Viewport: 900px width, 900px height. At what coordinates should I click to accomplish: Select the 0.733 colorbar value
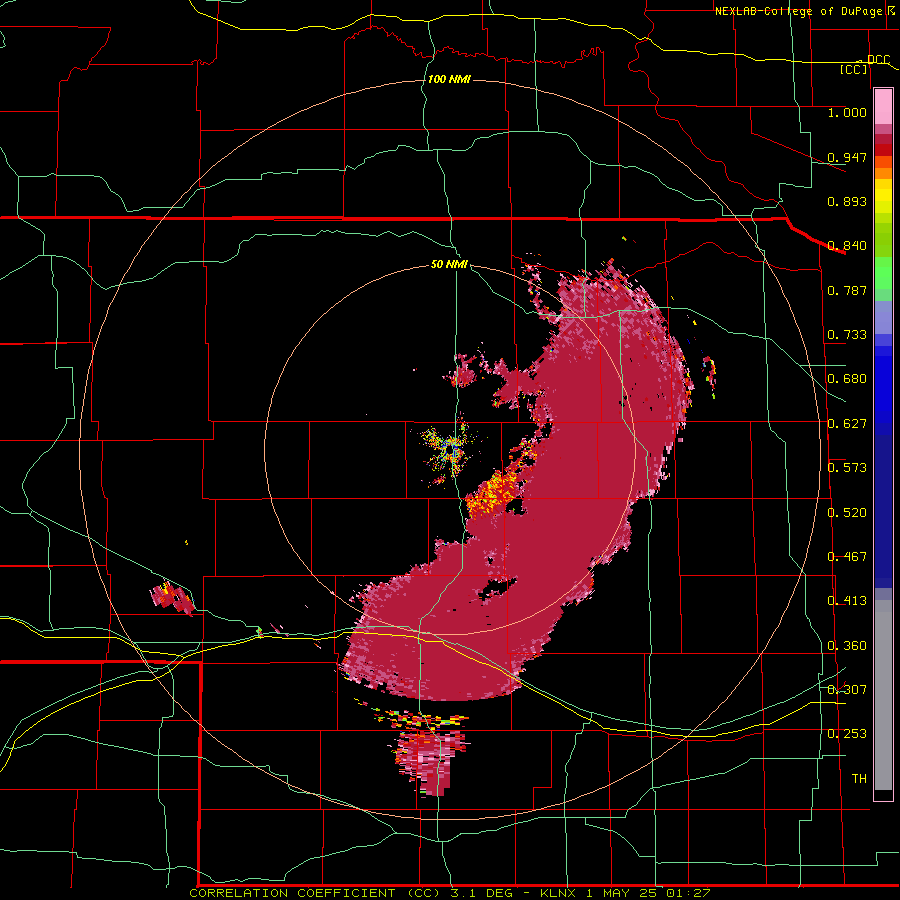pos(847,335)
